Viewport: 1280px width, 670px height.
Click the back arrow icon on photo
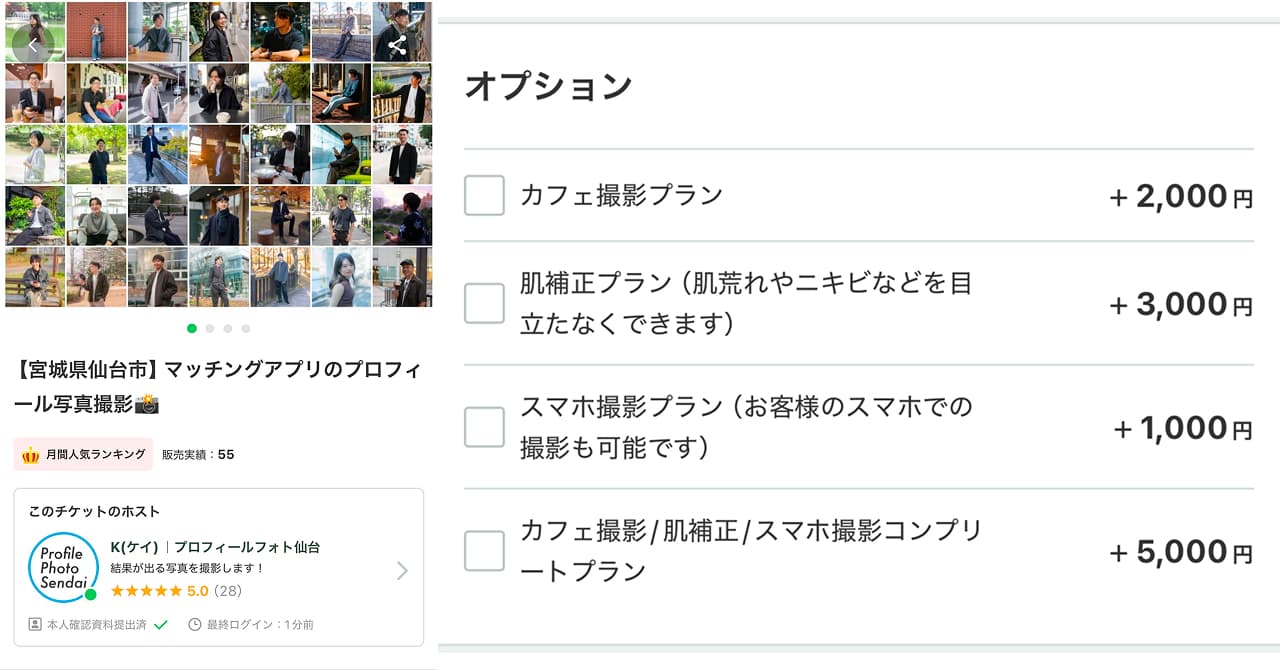pyautogui.click(x=33, y=45)
